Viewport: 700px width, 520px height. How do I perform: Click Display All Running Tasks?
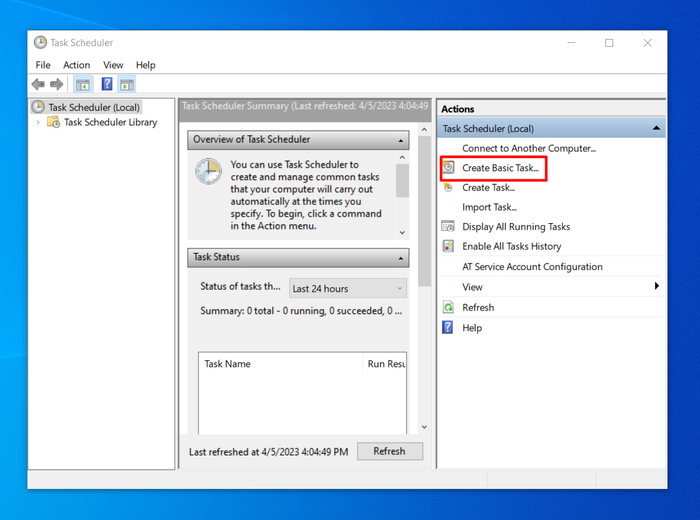coord(516,227)
